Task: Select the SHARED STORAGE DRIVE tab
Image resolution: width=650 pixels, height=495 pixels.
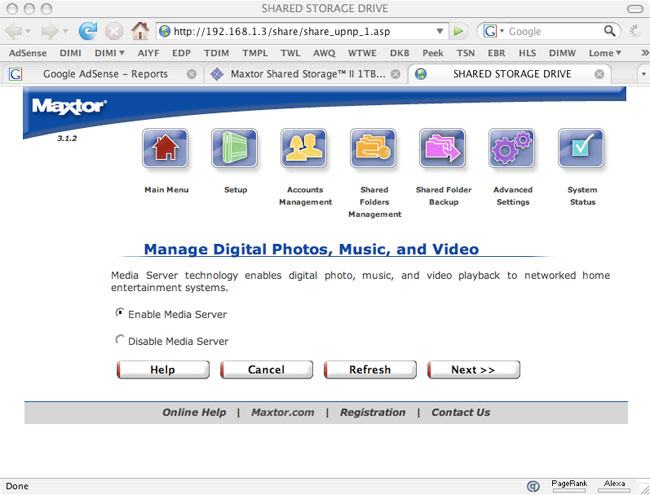Action: 512,74
